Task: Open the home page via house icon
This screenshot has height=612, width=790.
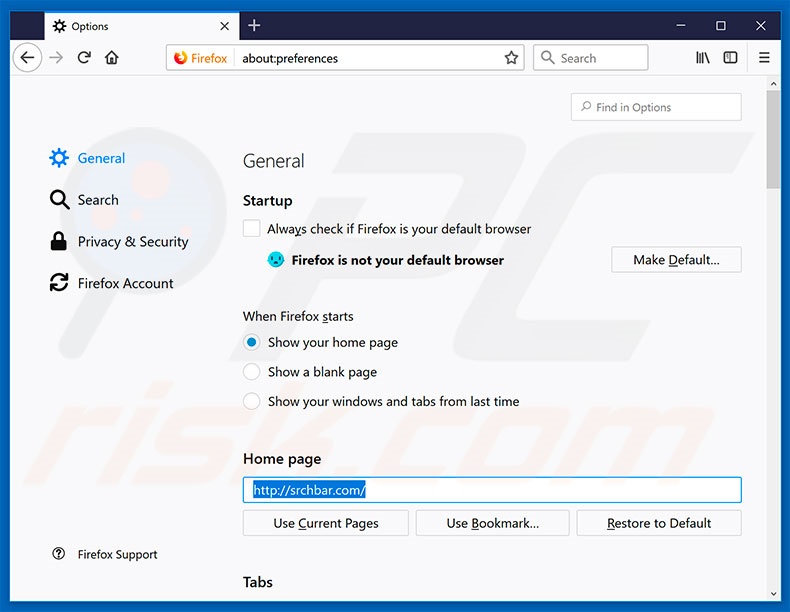Action: pos(112,57)
